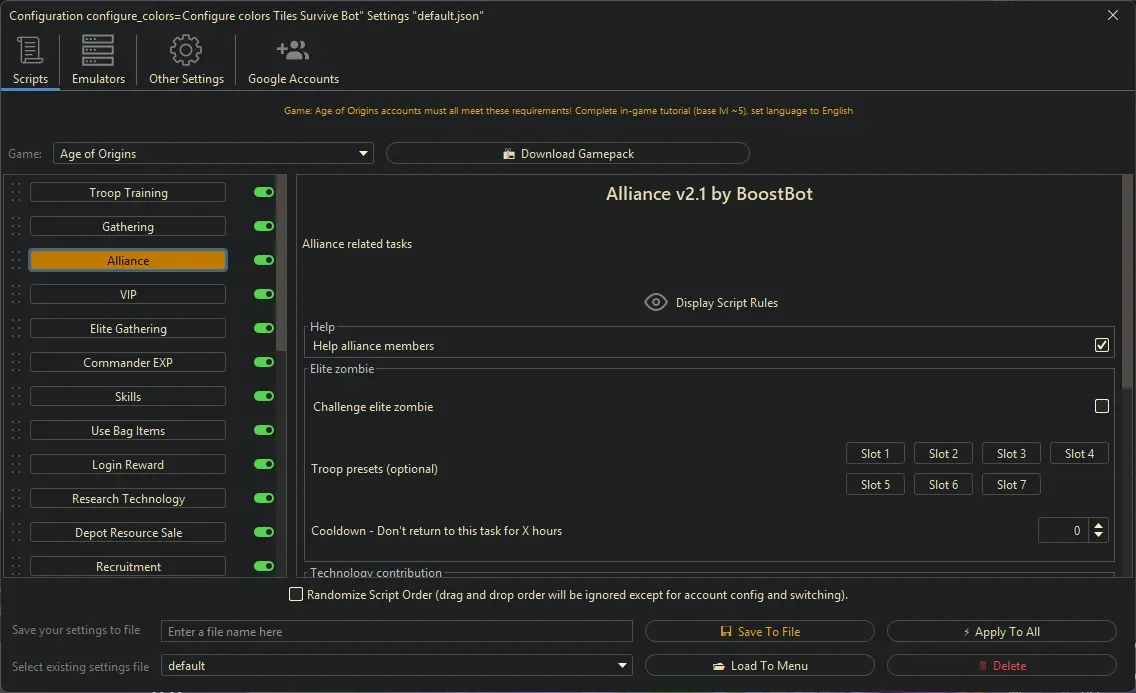
Task: Open the Scripts tab icon
Action: pos(30,50)
